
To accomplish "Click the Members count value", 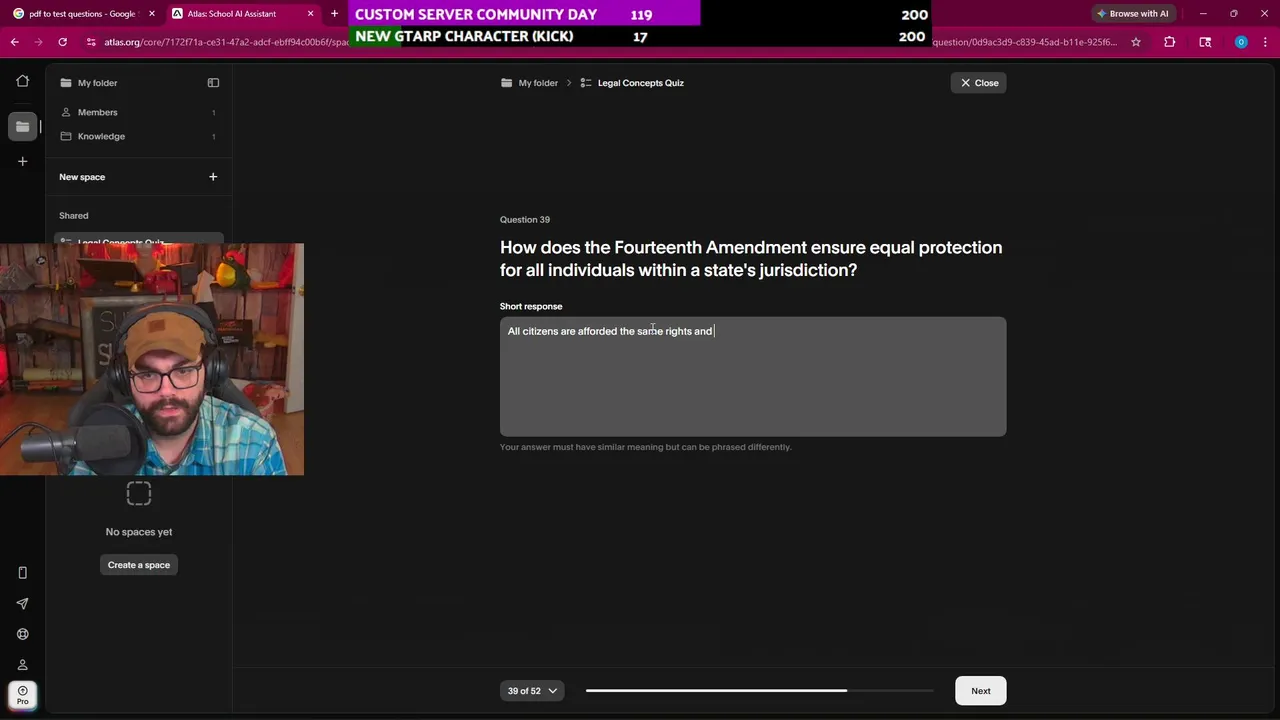I will click(213, 112).
